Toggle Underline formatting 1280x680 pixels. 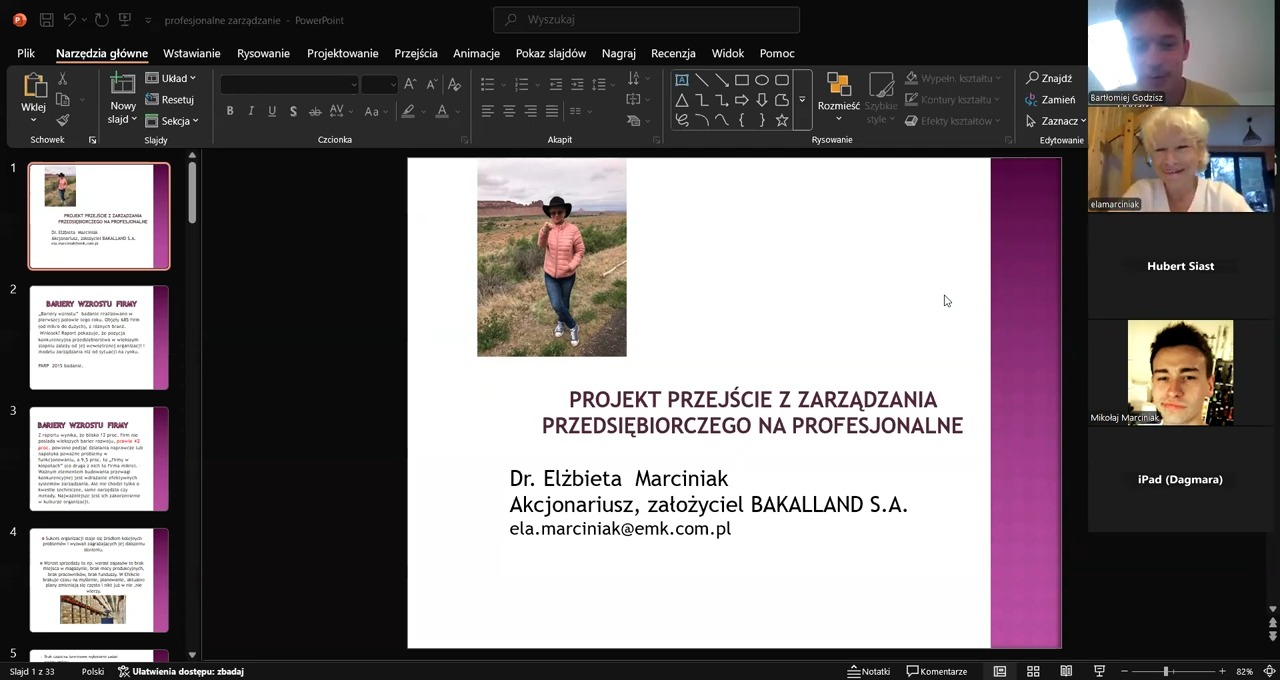pos(272,111)
